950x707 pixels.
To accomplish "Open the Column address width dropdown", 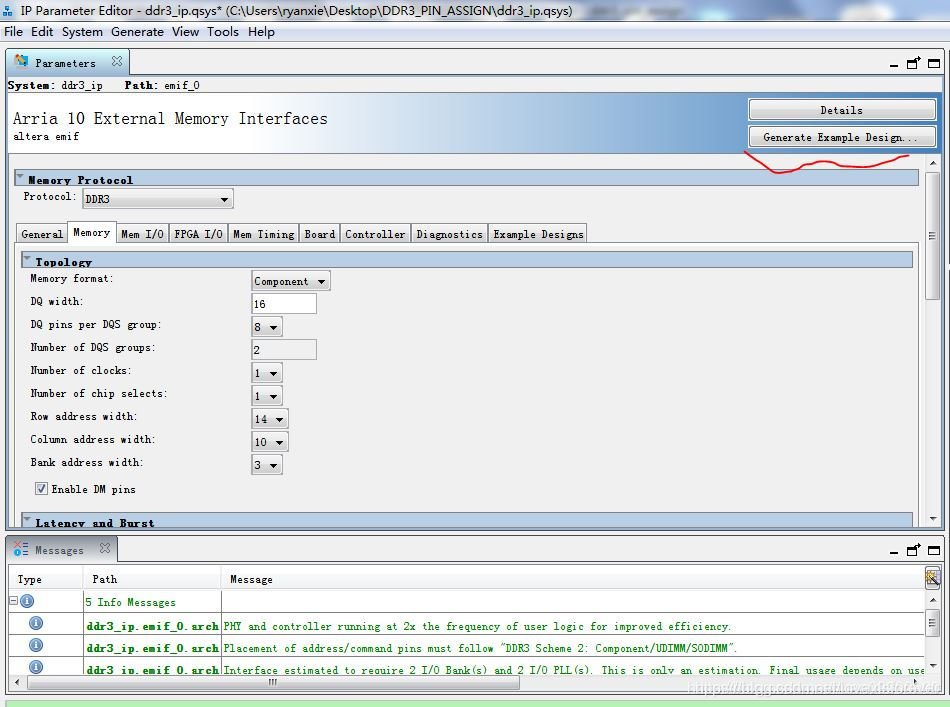I will click(x=270, y=442).
